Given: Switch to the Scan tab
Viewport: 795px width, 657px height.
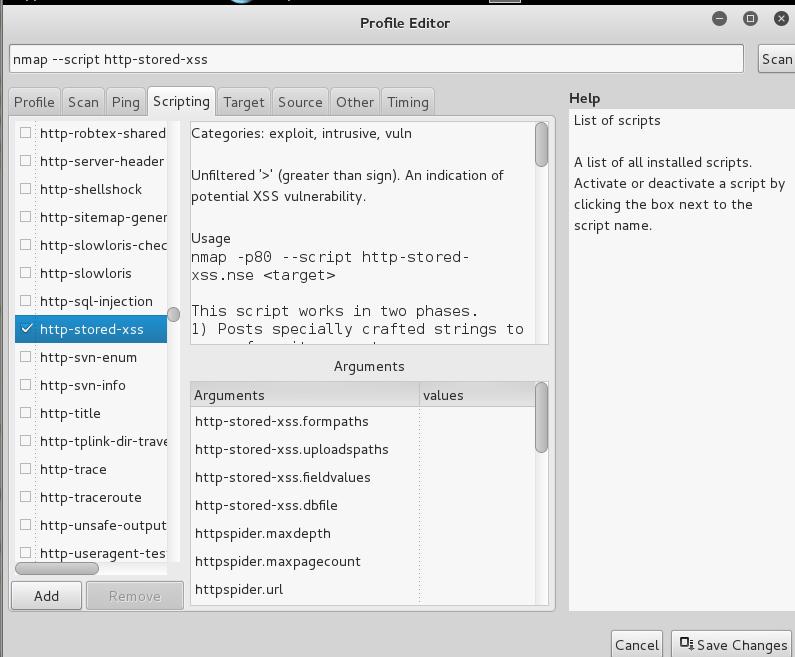Looking at the screenshot, I should 83,102.
